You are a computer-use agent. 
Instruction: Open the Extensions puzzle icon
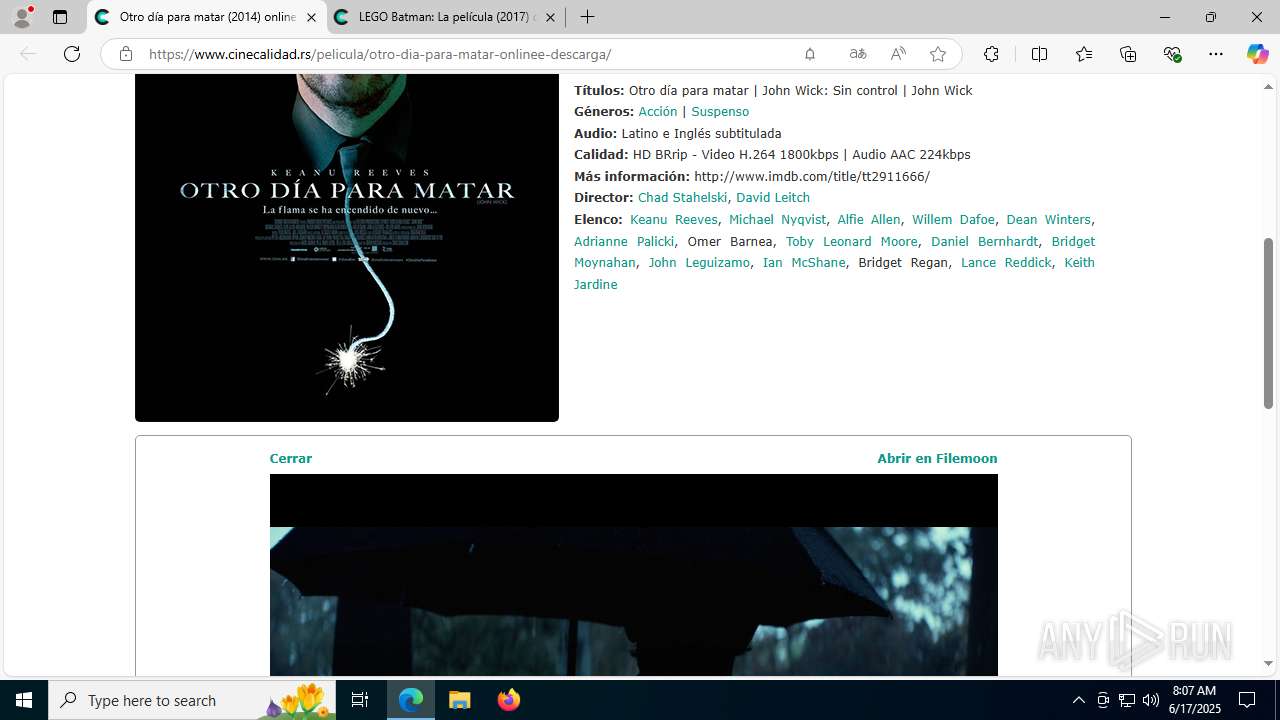point(991,54)
